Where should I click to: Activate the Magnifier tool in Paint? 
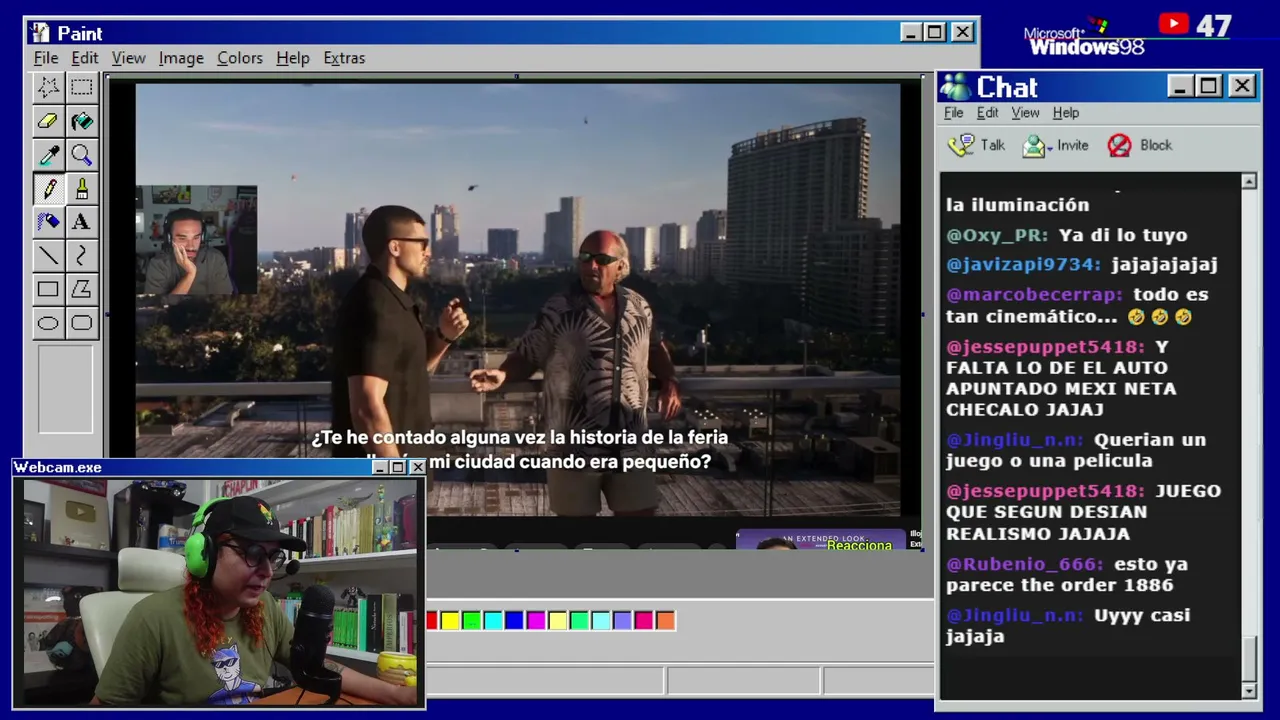pos(82,155)
